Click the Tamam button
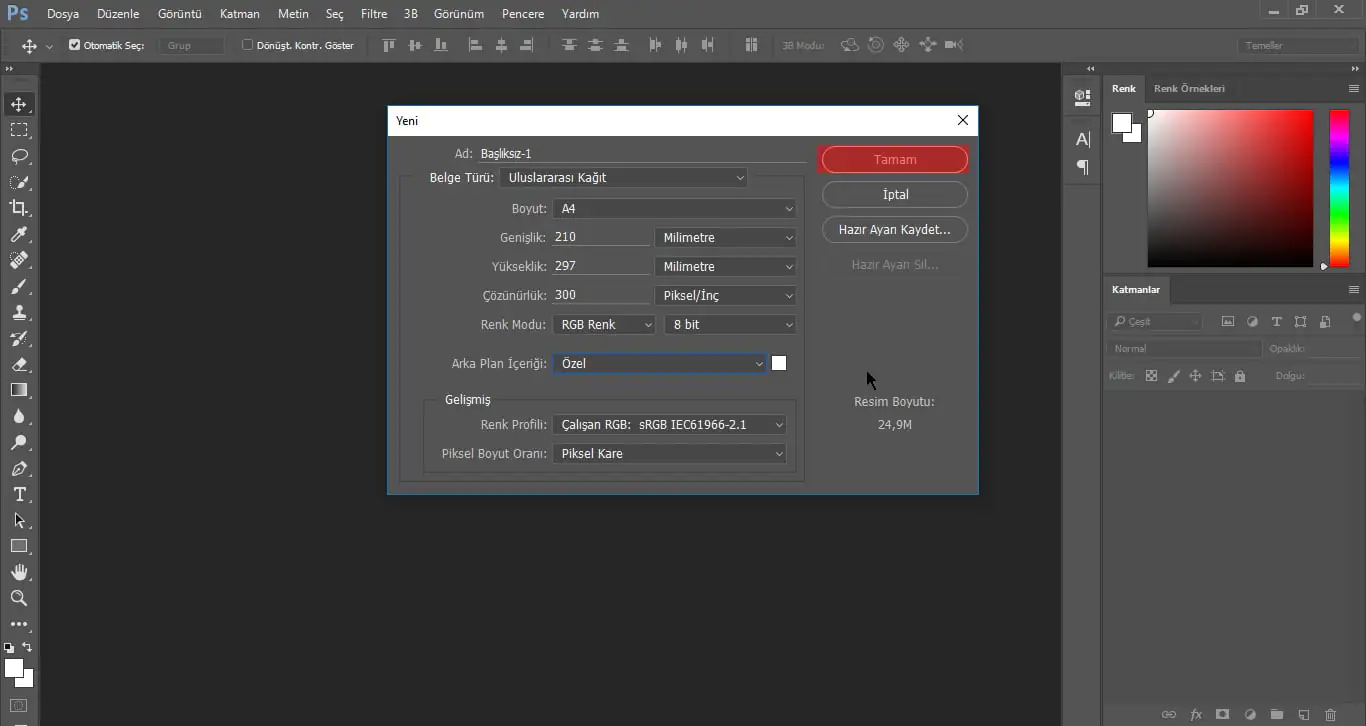Image resolution: width=1366 pixels, height=726 pixels. pyautogui.click(x=894, y=160)
